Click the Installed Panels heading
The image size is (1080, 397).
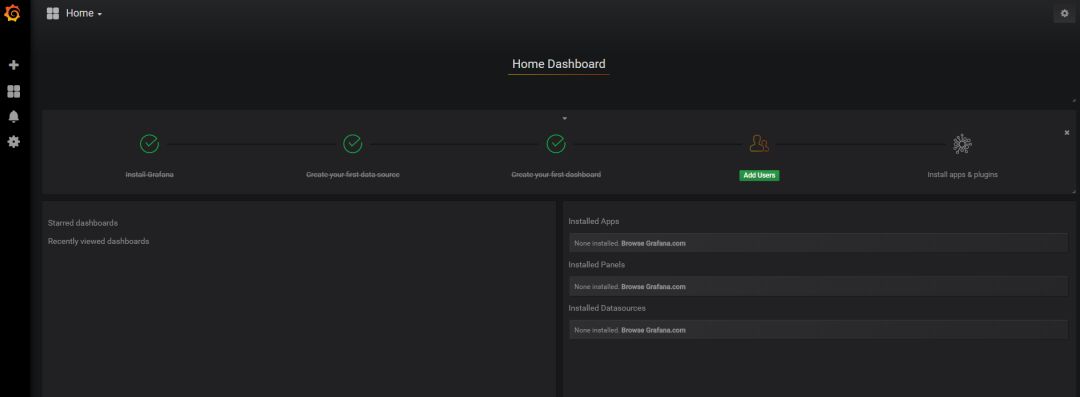(x=596, y=265)
